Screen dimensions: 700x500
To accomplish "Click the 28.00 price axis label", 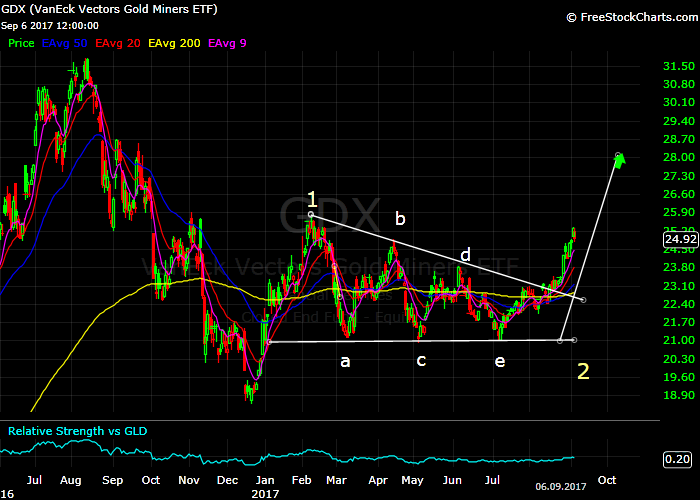I will [679, 157].
